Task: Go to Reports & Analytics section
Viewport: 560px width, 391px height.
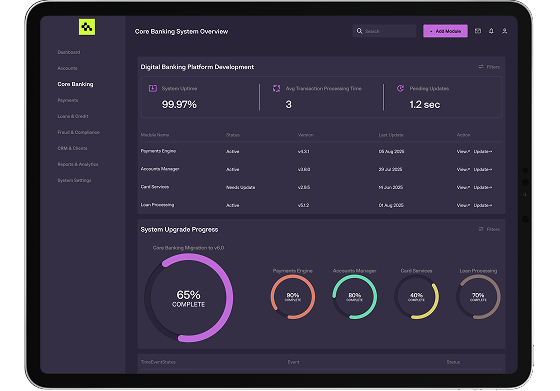Action: pyautogui.click(x=78, y=164)
